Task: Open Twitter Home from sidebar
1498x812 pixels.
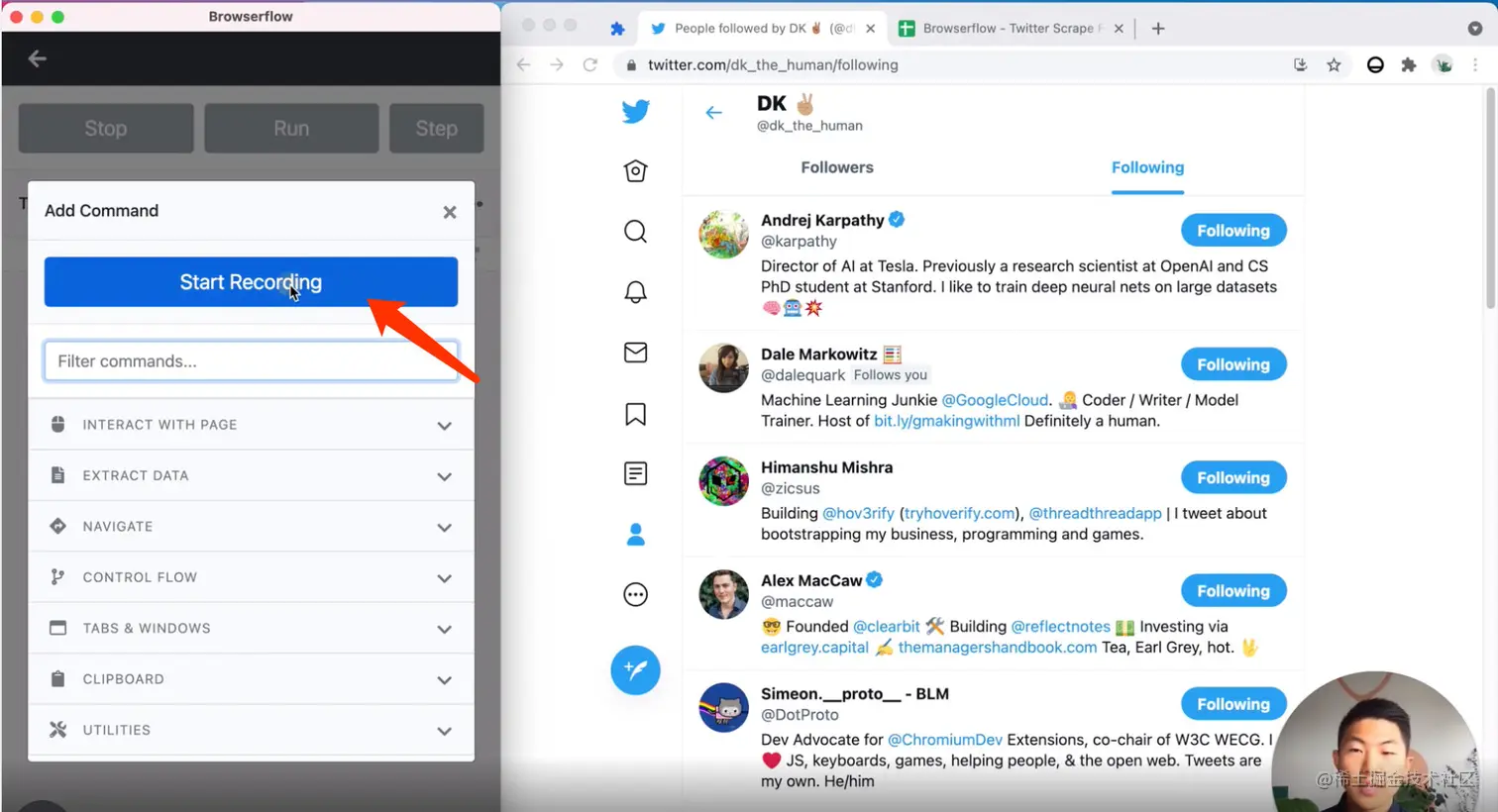Action: click(636, 171)
